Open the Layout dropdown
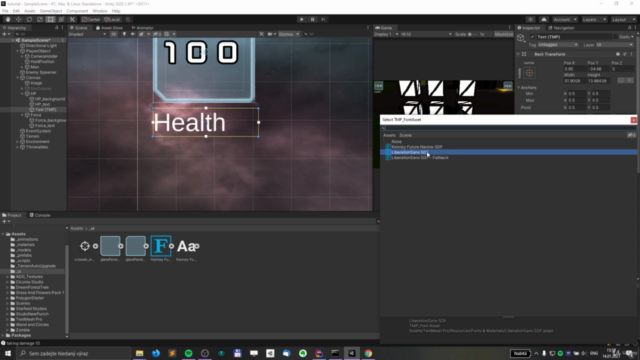This screenshot has height=360, width=640. coord(623,19)
